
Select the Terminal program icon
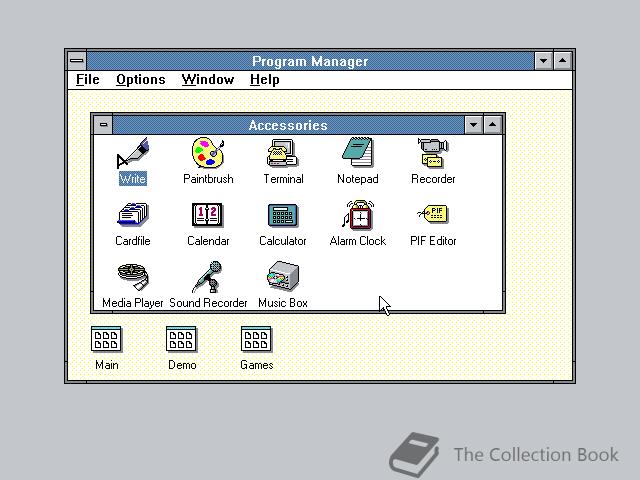[x=283, y=153]
